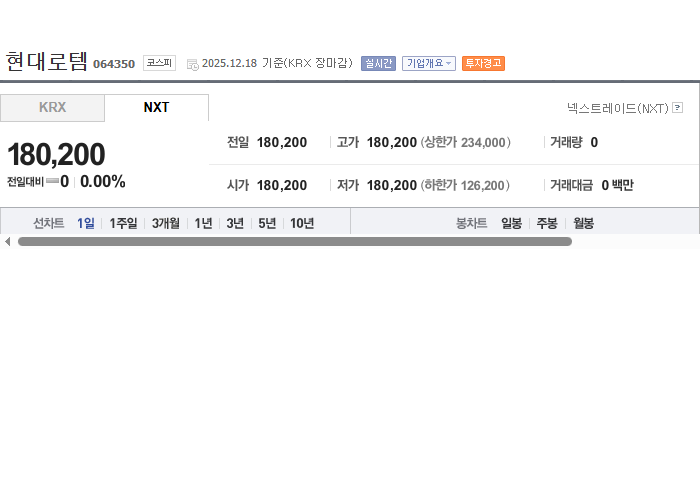Click the 0.00% change rate
This screenshot has height=490, width=700.
click(x=103, y=182)
